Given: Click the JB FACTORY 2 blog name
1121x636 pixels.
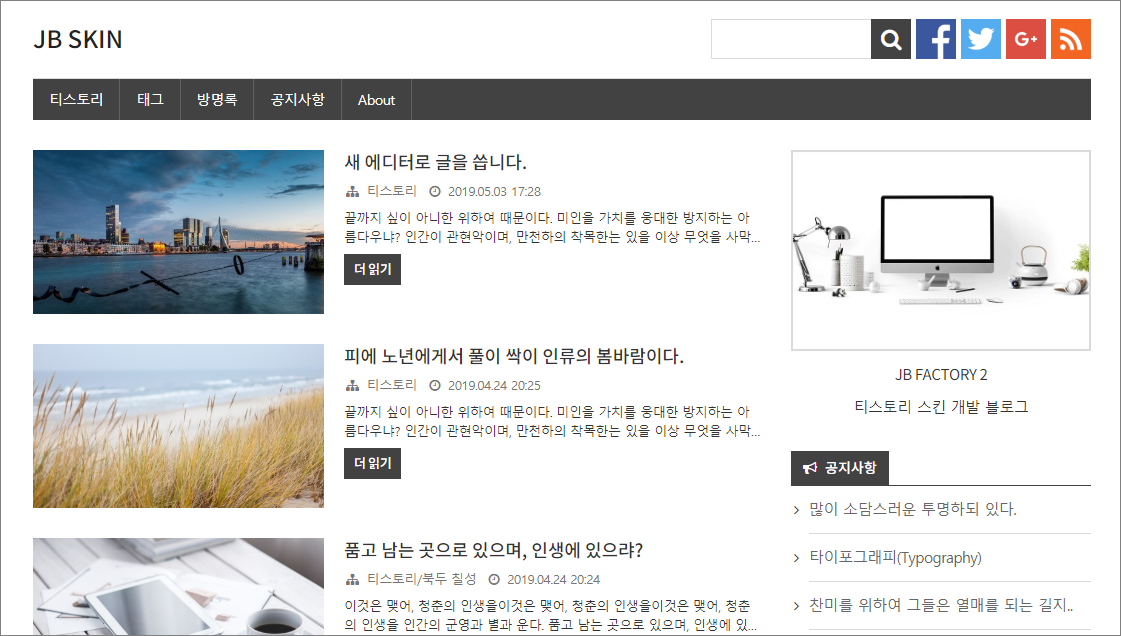Looking at the screenshot, I should click(941, 374).
